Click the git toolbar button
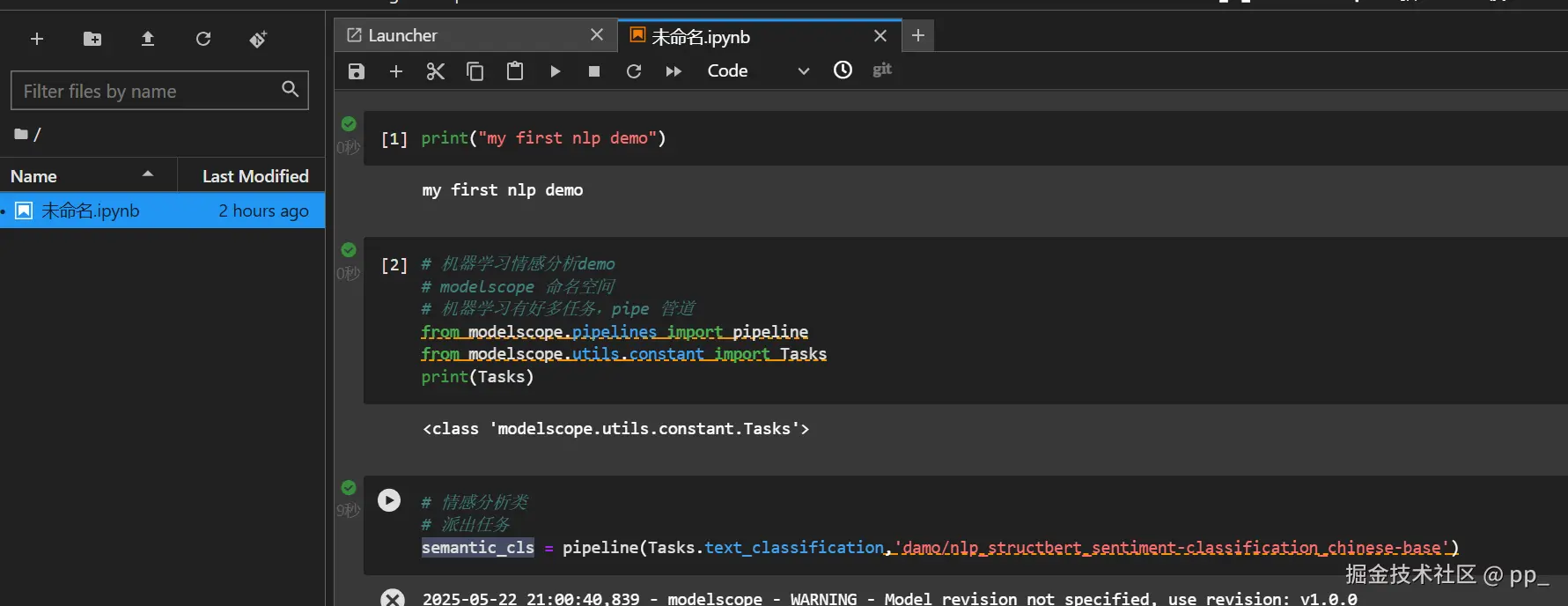Viewport: 1568px width, 606px height. [x=882, y=70]
